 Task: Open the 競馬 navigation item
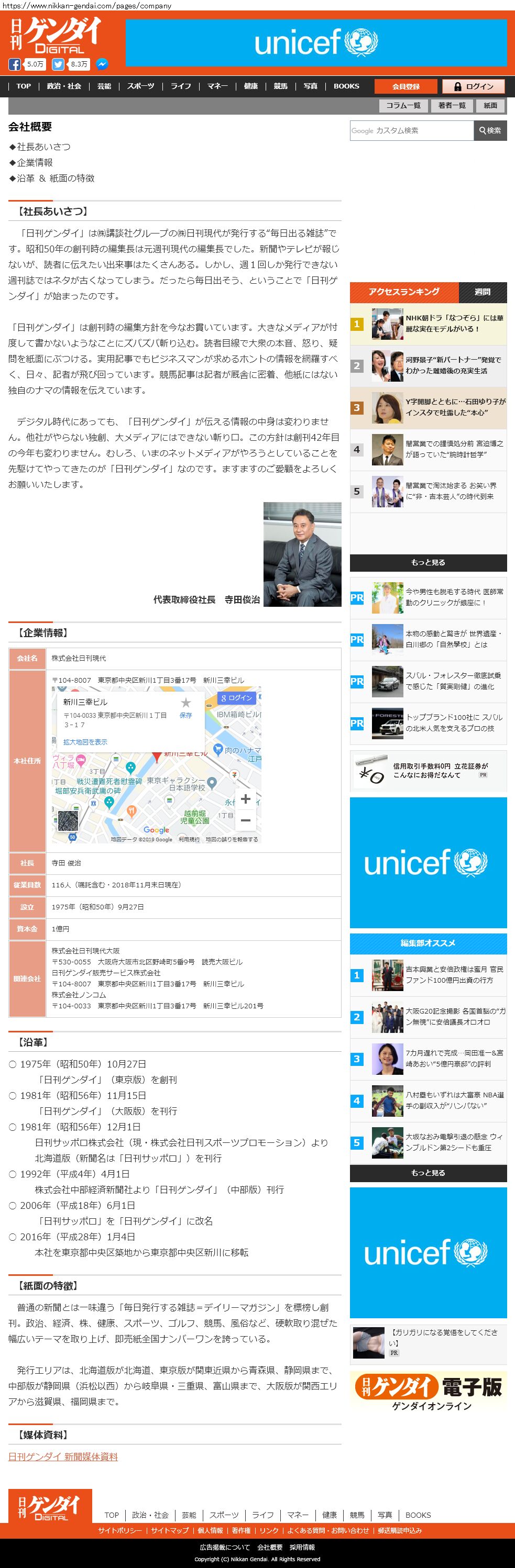point(280,86)
